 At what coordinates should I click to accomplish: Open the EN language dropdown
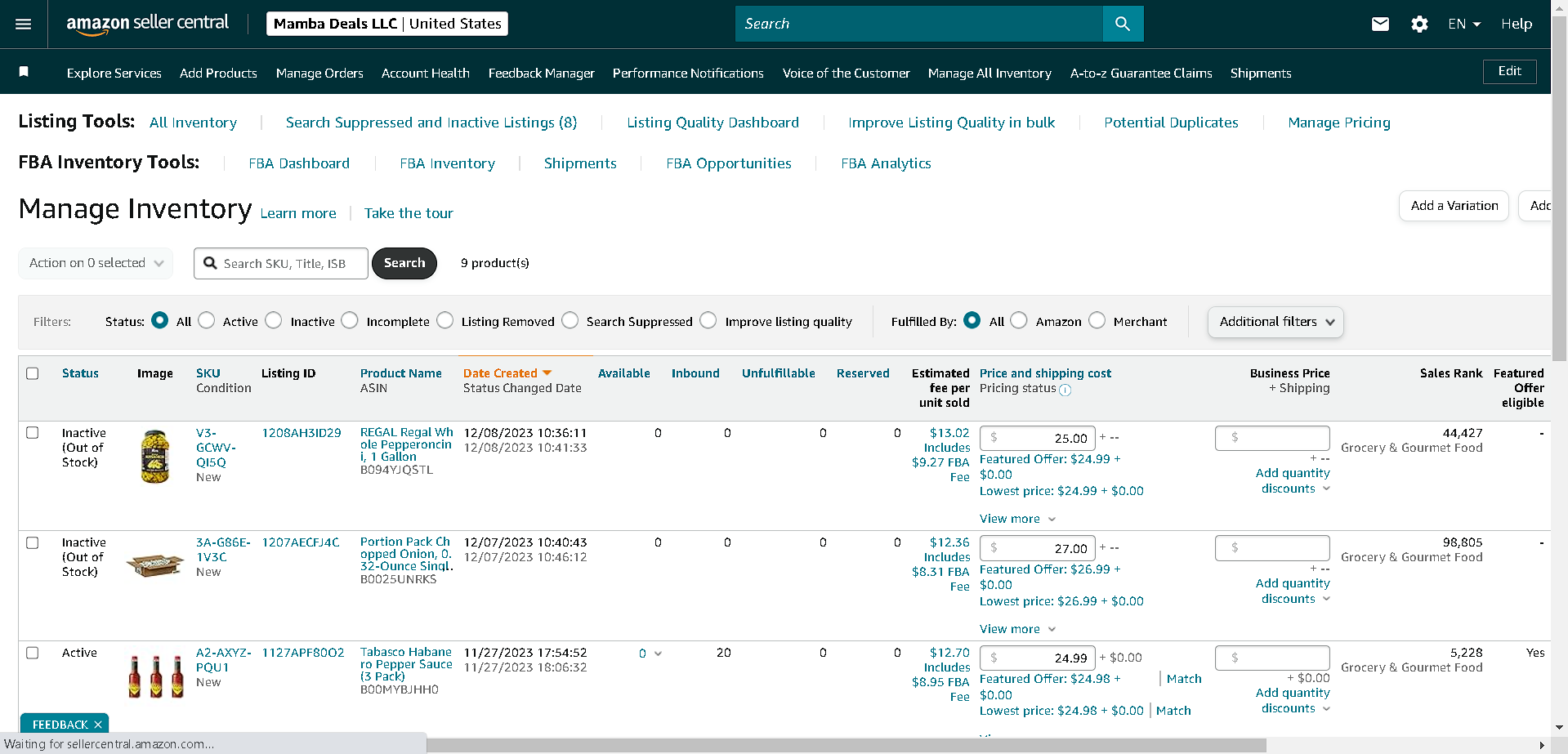[x=1464, y=25]
